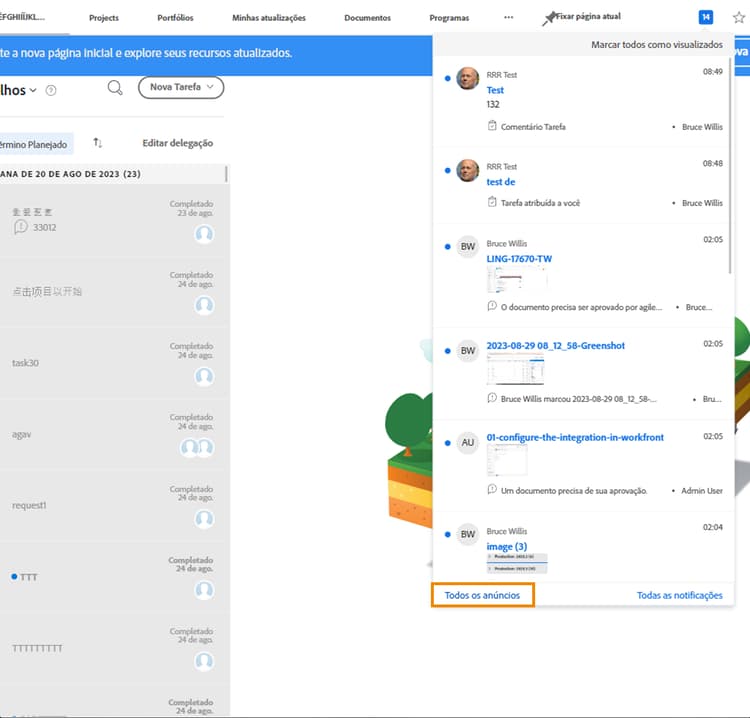Click AU avatar on configure-the-integration notification
The width and height of the screenshot is (750, 718).
click(x=467, y=443)
